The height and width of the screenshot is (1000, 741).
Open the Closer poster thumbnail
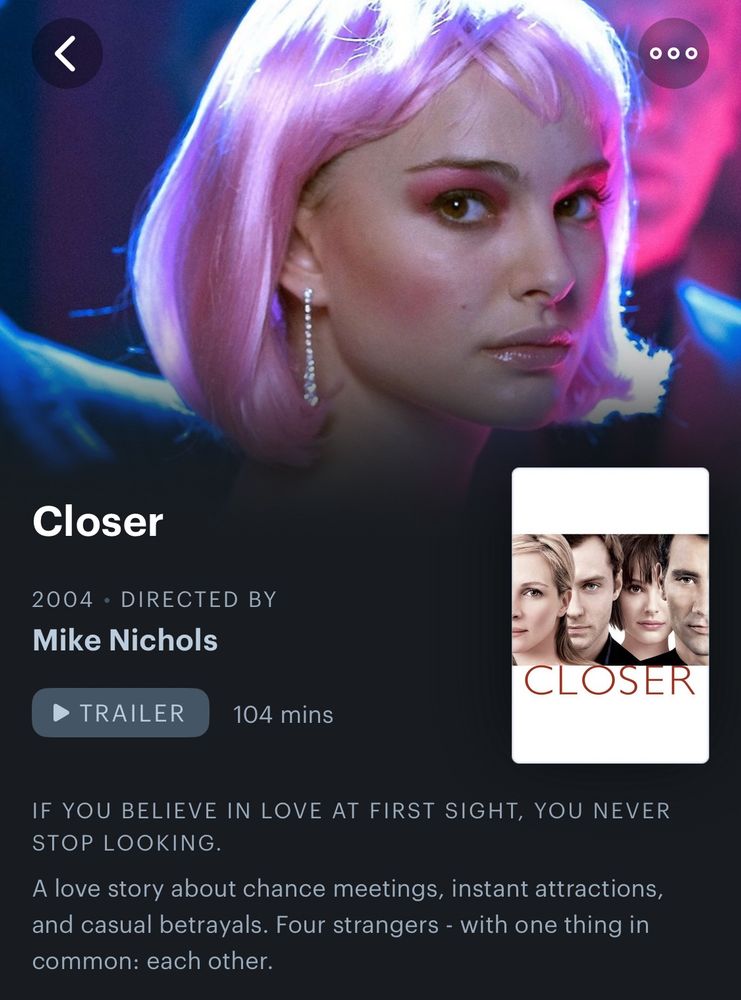point(610,615)
